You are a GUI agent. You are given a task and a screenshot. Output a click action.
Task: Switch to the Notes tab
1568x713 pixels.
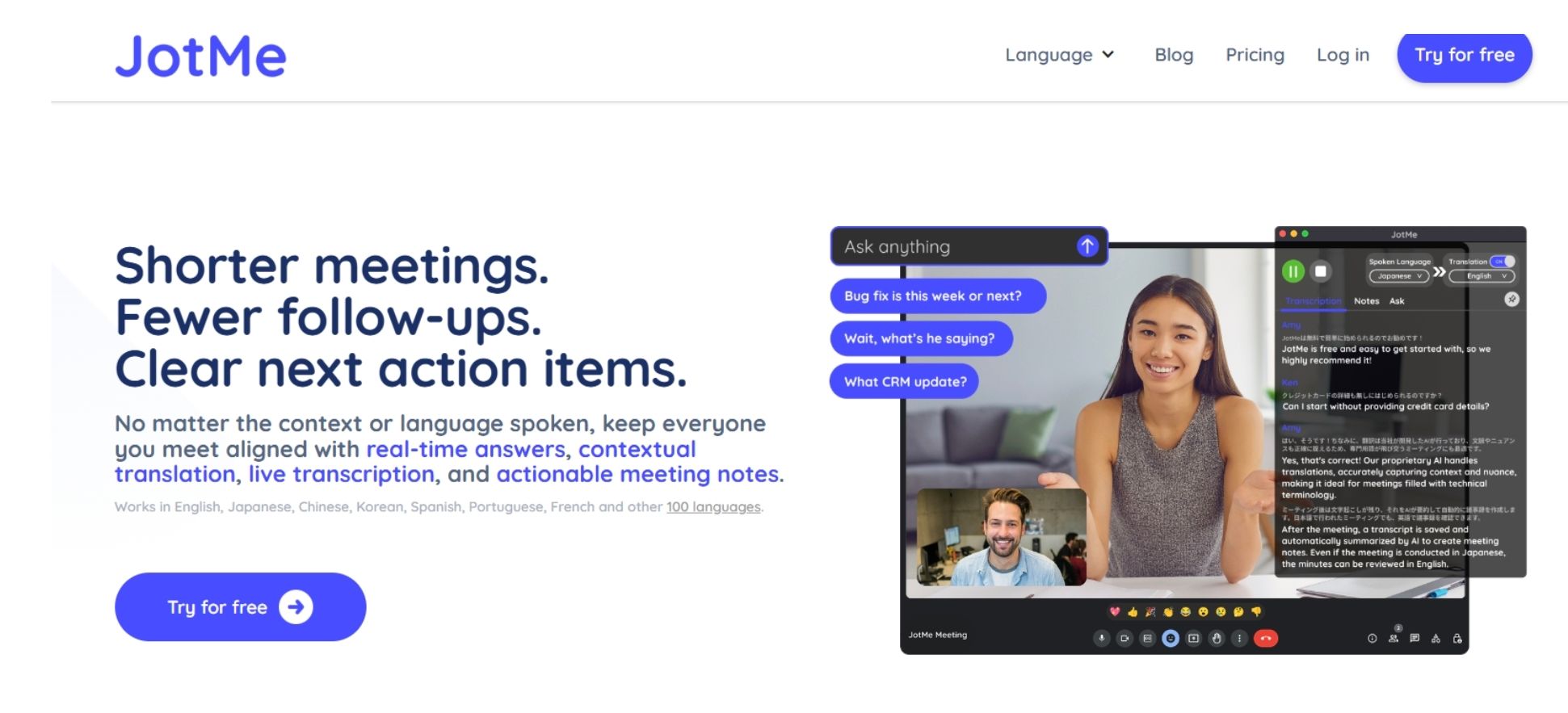1367,301
